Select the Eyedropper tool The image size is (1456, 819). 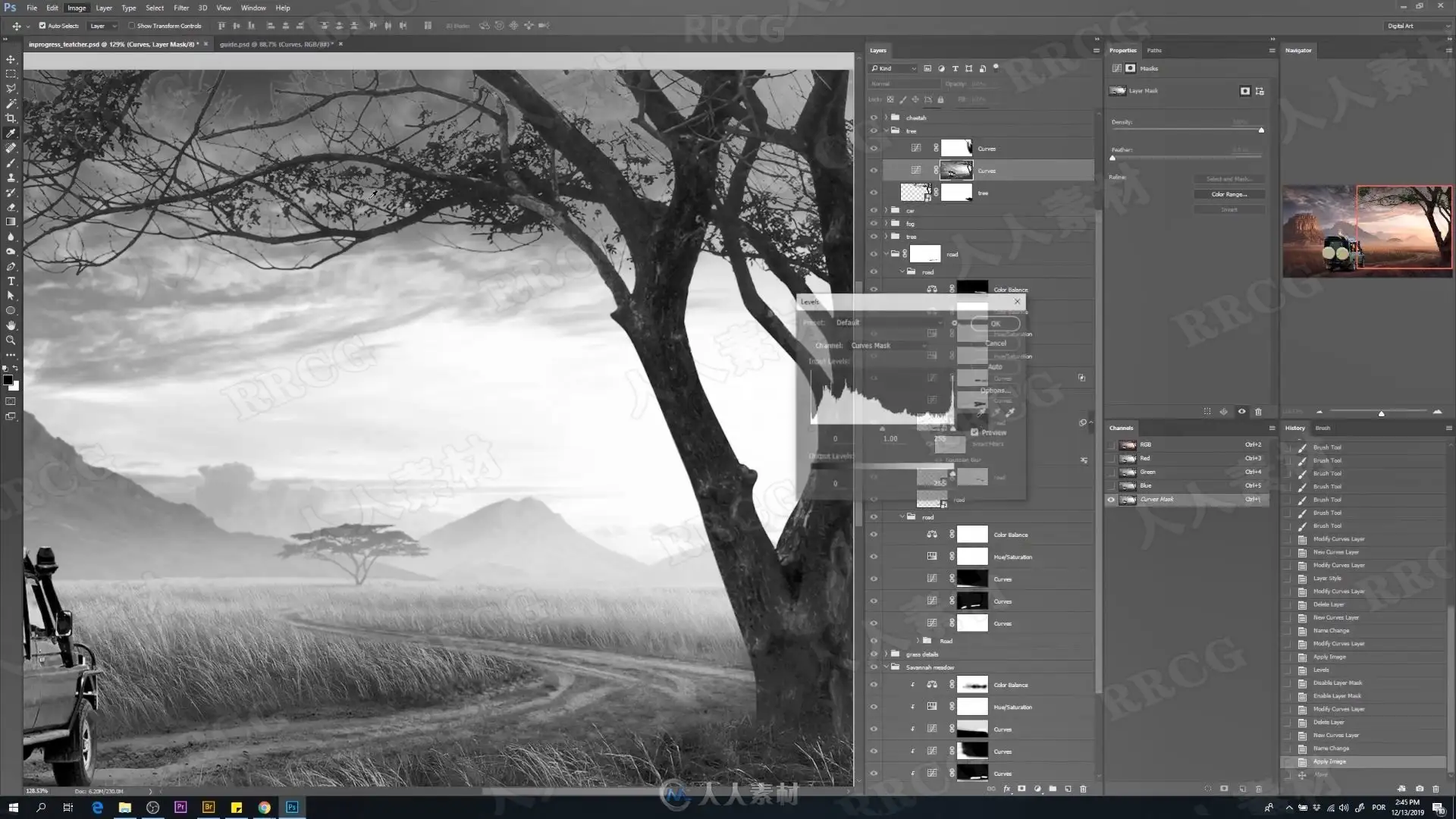(x=11, y=133)
